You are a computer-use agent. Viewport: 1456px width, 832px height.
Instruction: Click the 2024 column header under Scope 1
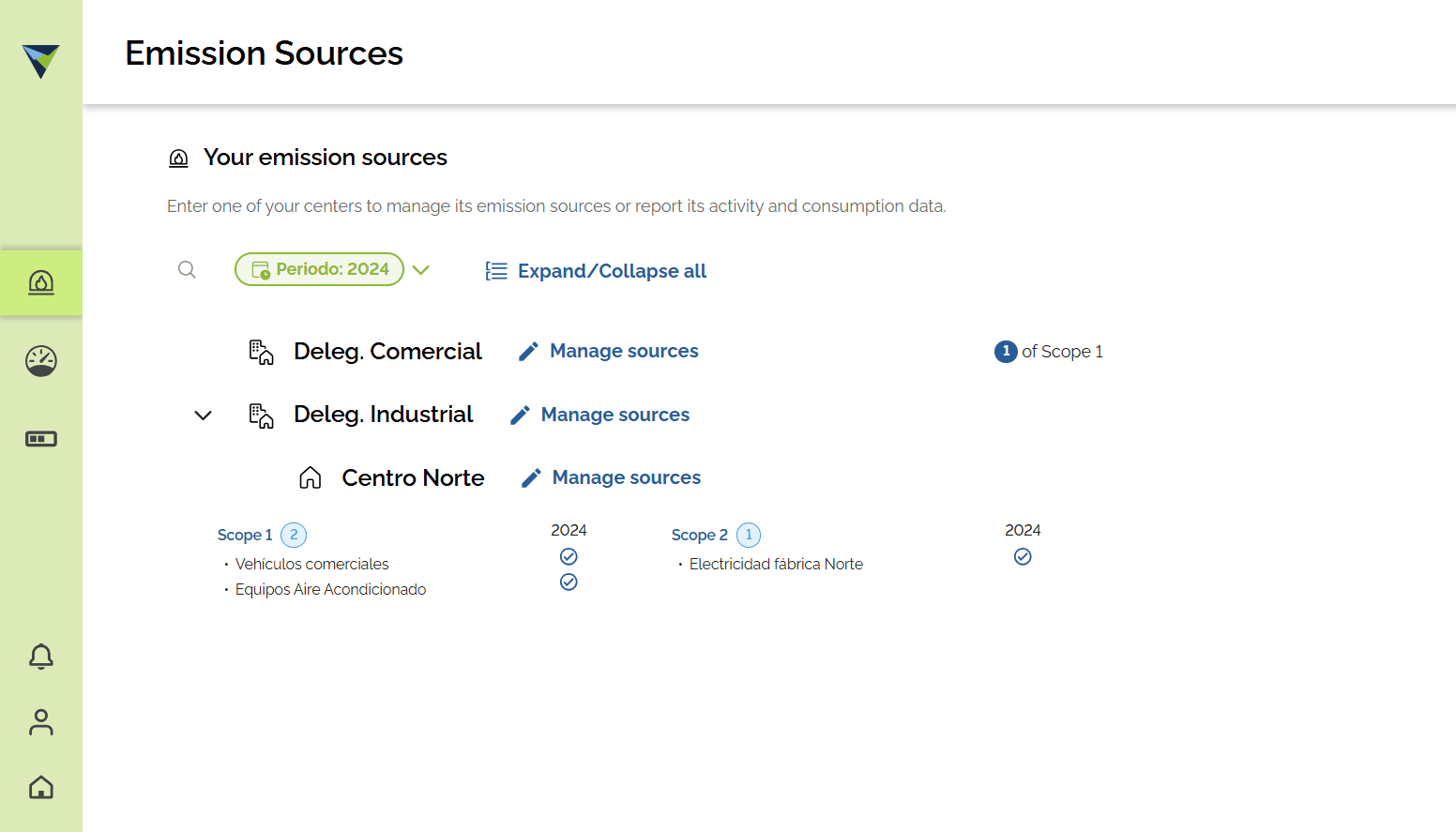pos(569,530)
